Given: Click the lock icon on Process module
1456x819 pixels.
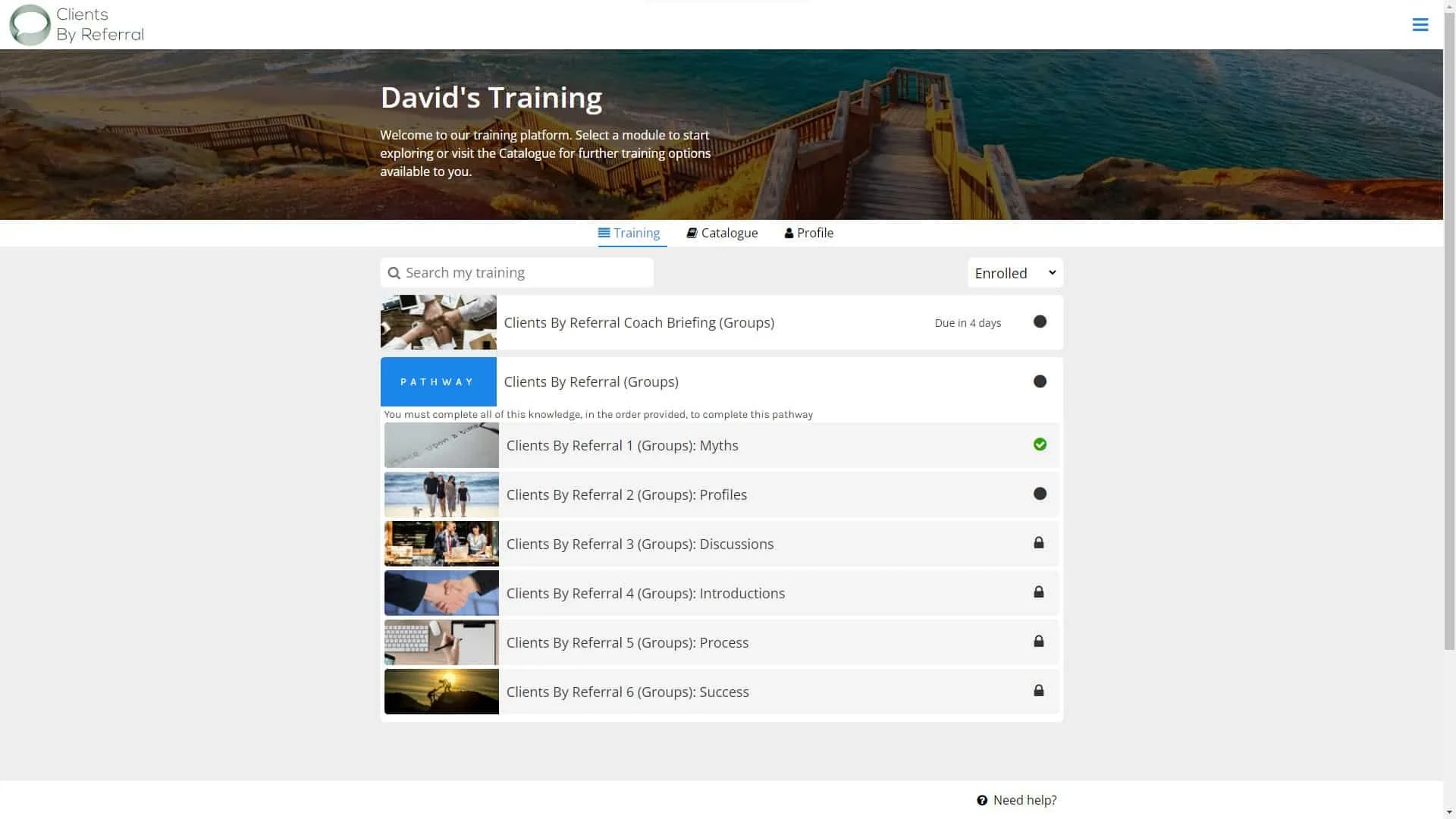Looking at the screenshot, I should pyautogui.click(x=1039, y=642).
